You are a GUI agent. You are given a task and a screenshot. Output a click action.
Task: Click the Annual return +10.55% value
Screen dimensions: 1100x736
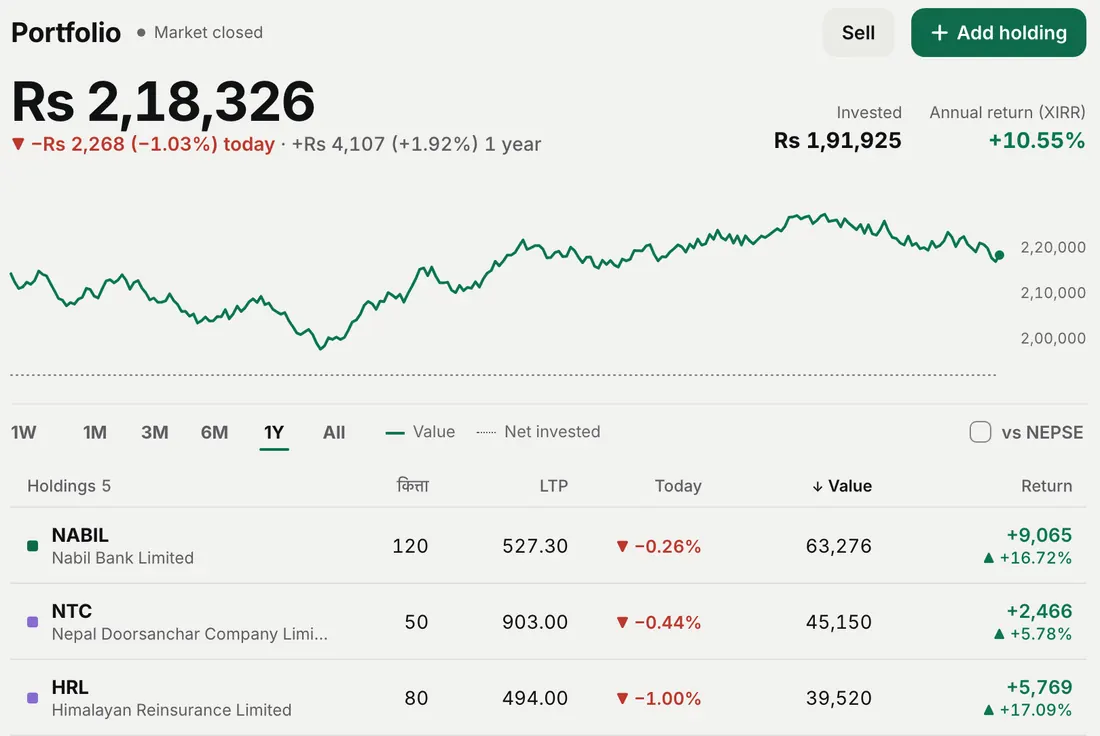tap(1037, 140)
